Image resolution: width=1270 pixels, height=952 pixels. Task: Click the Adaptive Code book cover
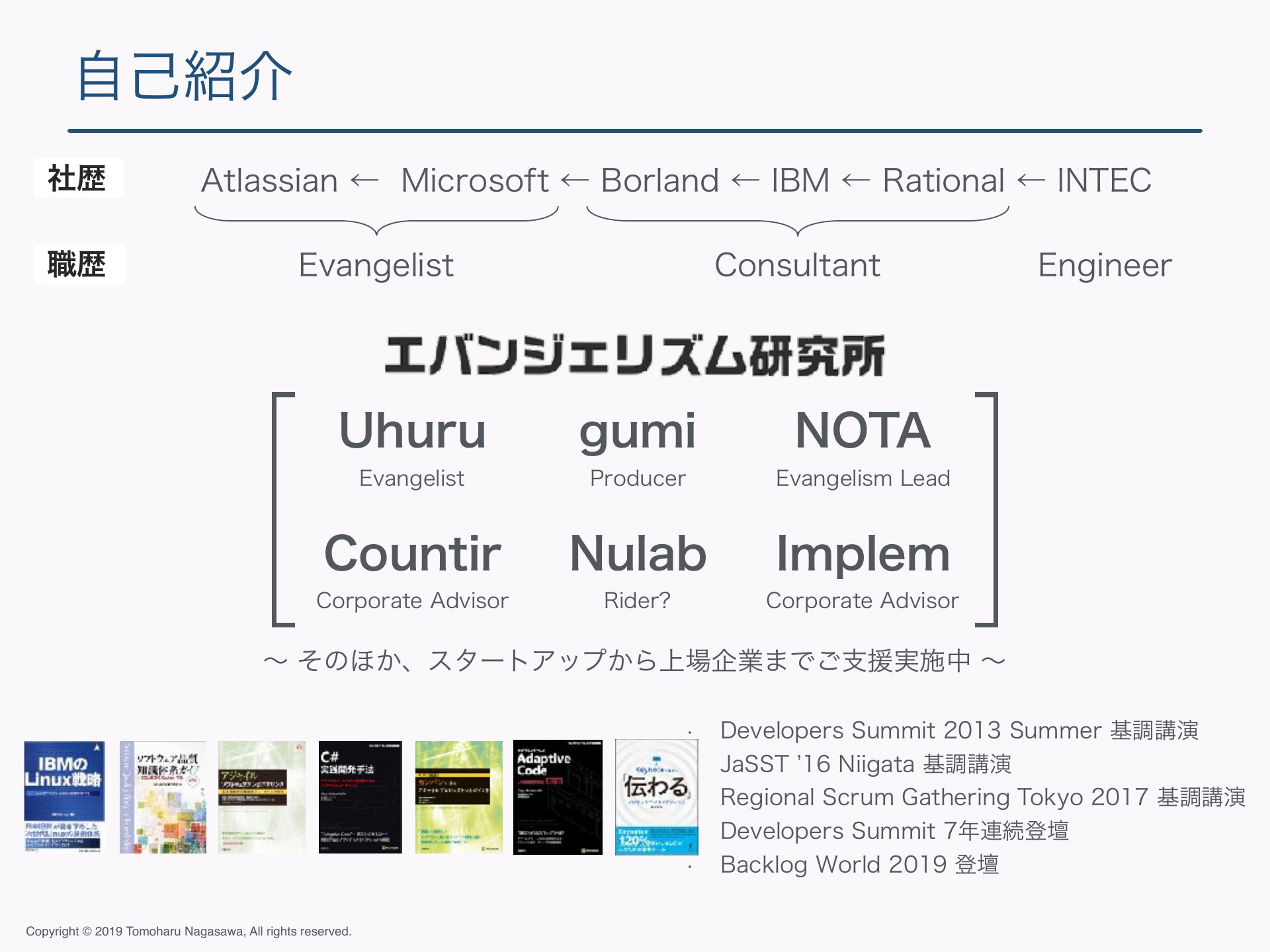(x=558, y=797)
